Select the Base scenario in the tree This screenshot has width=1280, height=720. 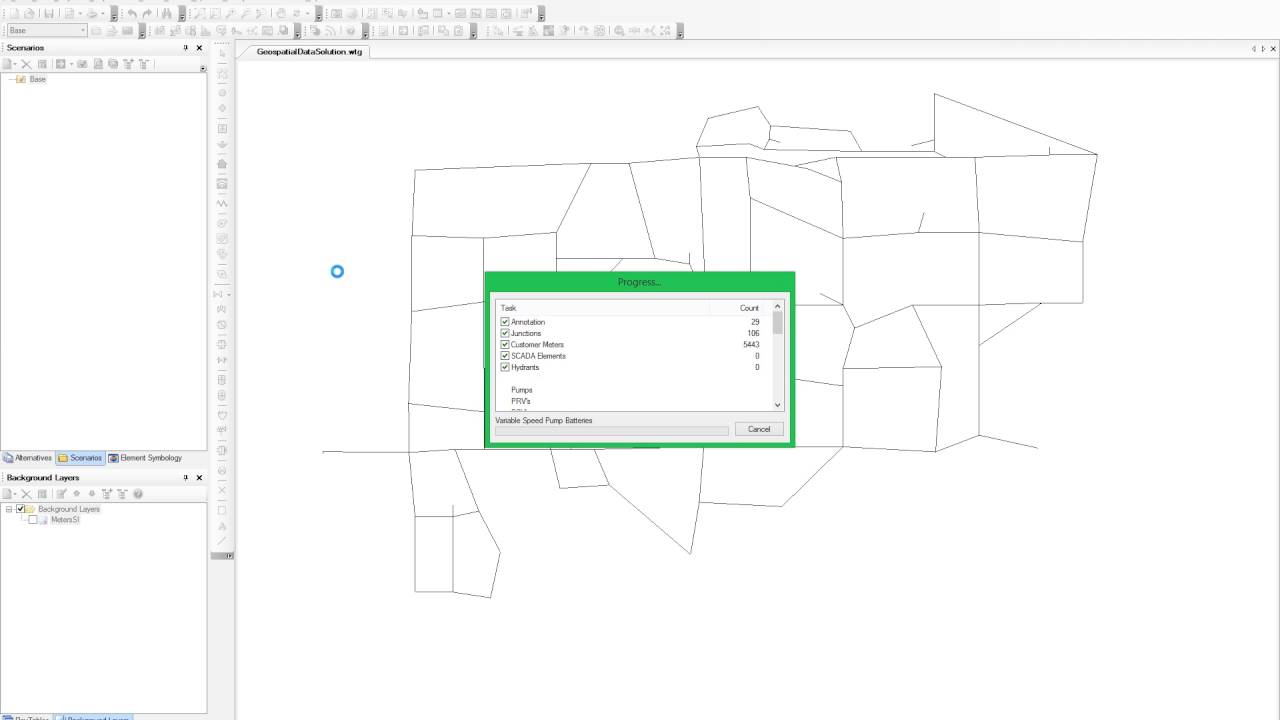pyautogui.click(x=38, y=79)
